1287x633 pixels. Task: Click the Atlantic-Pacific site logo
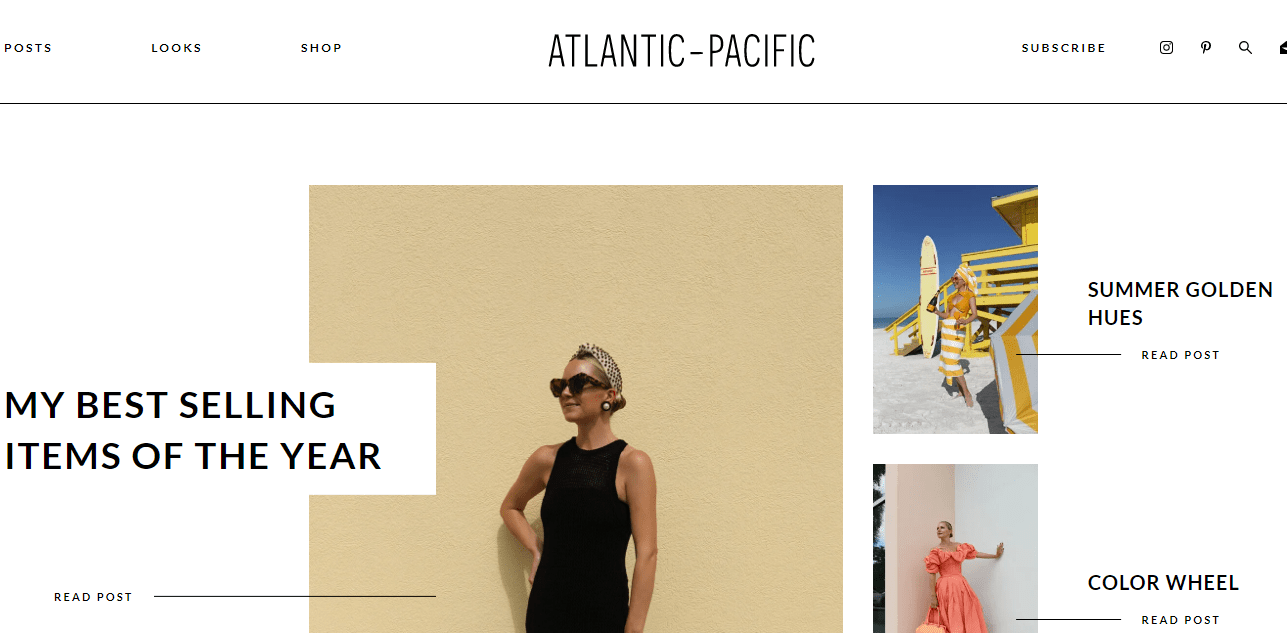682,51
